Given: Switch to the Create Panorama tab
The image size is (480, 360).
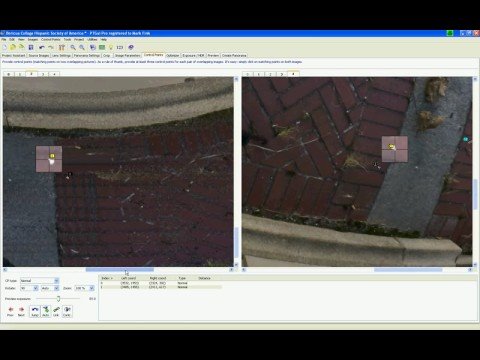Looking at the screenshot, I should pyautogui.click(x=234, y=55).
